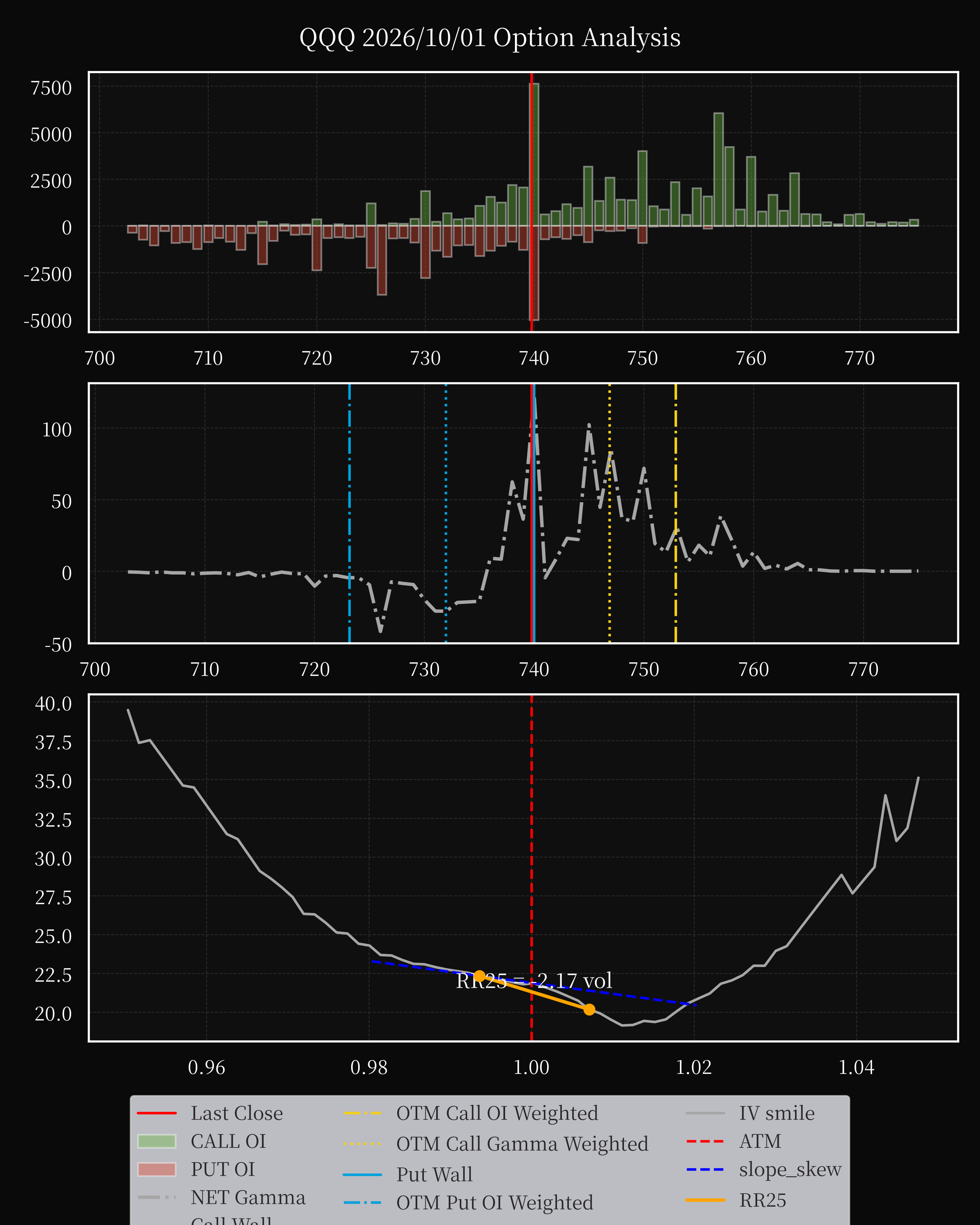Click the 22.5 tick on the IV chart
The width and height of the screenshot is (980, 1225).
click(x=53, y=975)
